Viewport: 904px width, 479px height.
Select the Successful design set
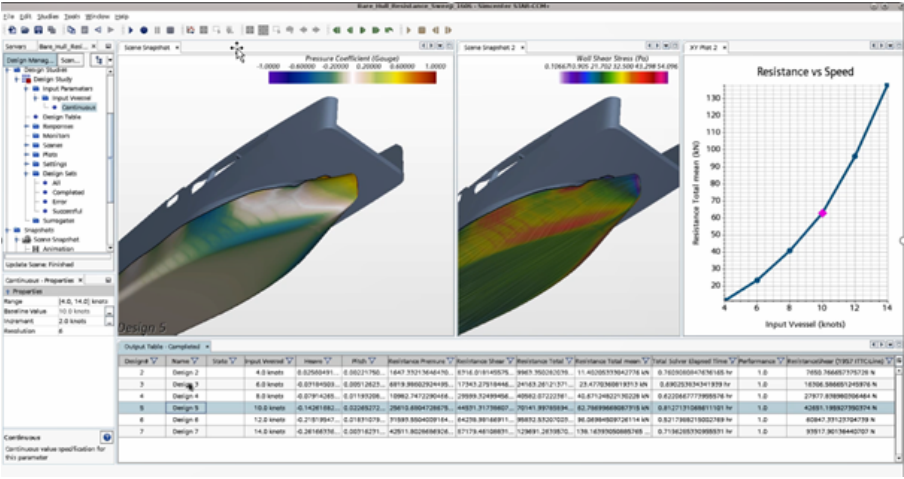click(67, 211)
